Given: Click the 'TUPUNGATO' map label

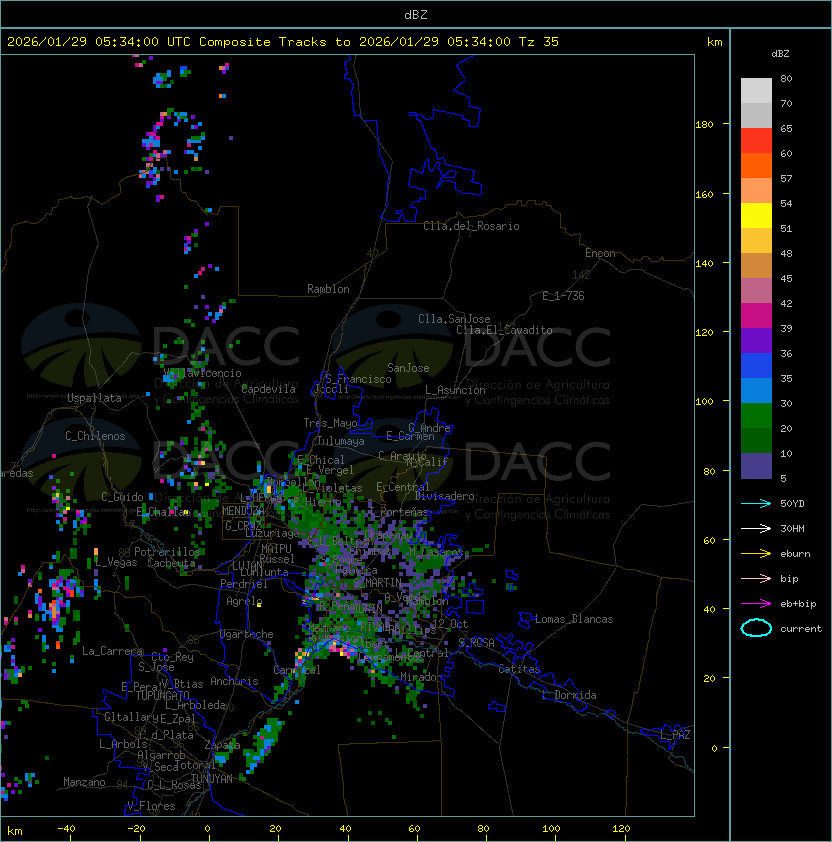Looking at the screenshot, I should click(162, 695).
